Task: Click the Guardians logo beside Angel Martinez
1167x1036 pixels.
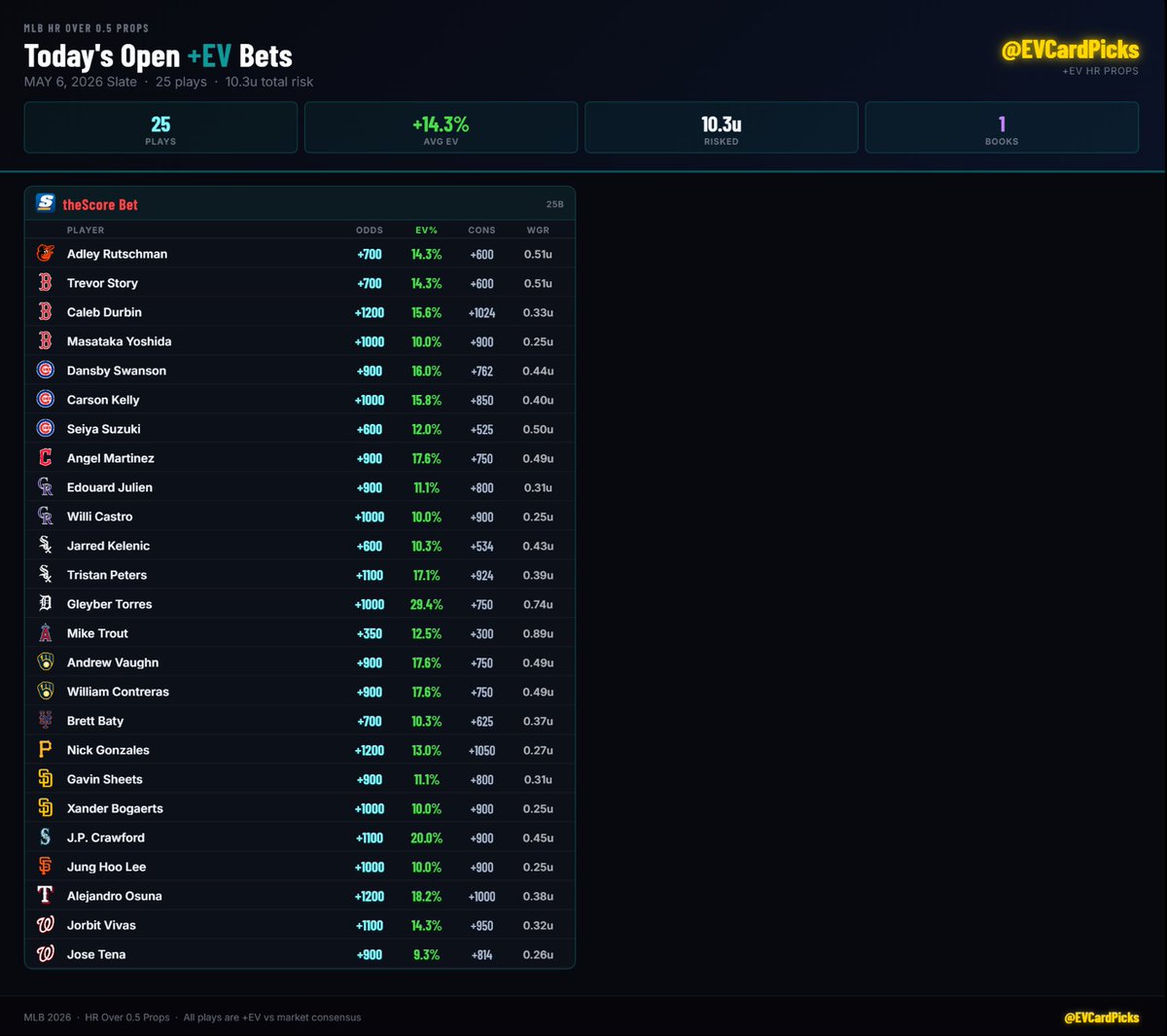Action: [46, 457]
